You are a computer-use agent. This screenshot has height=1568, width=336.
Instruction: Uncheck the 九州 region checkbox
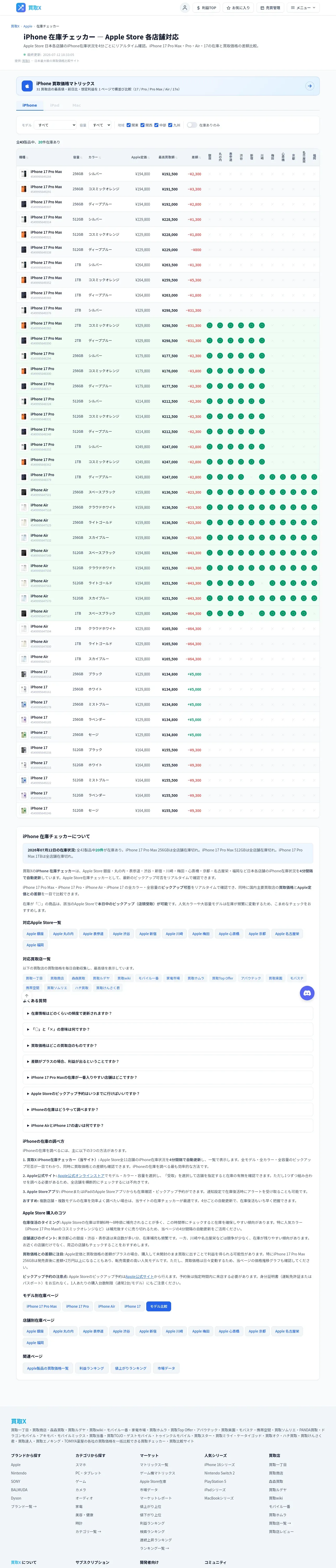click(x=170, y=125)
